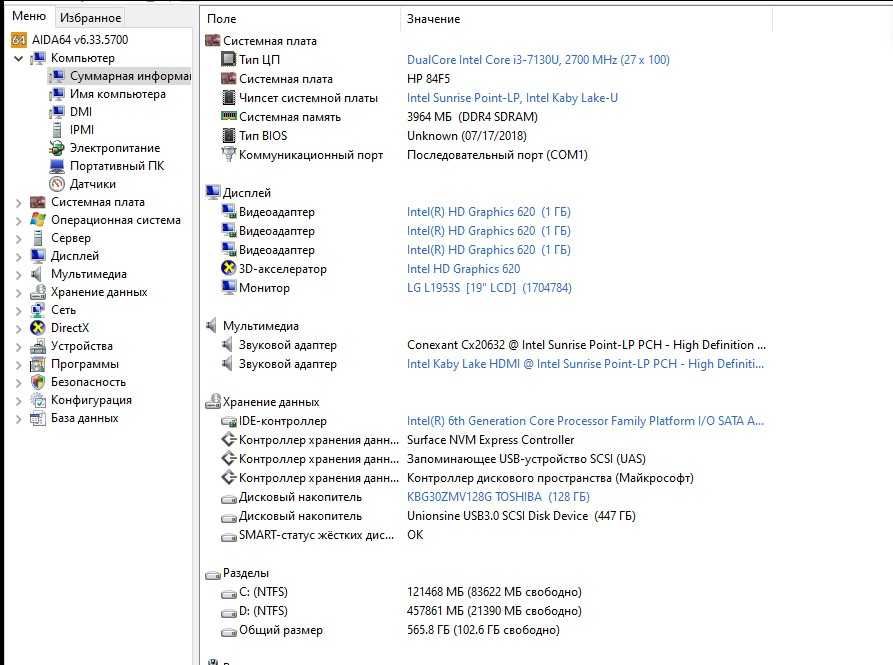Viewport: 893px width, 665px height.
Task: Expand the Устройства tree node
Action: 18,347
